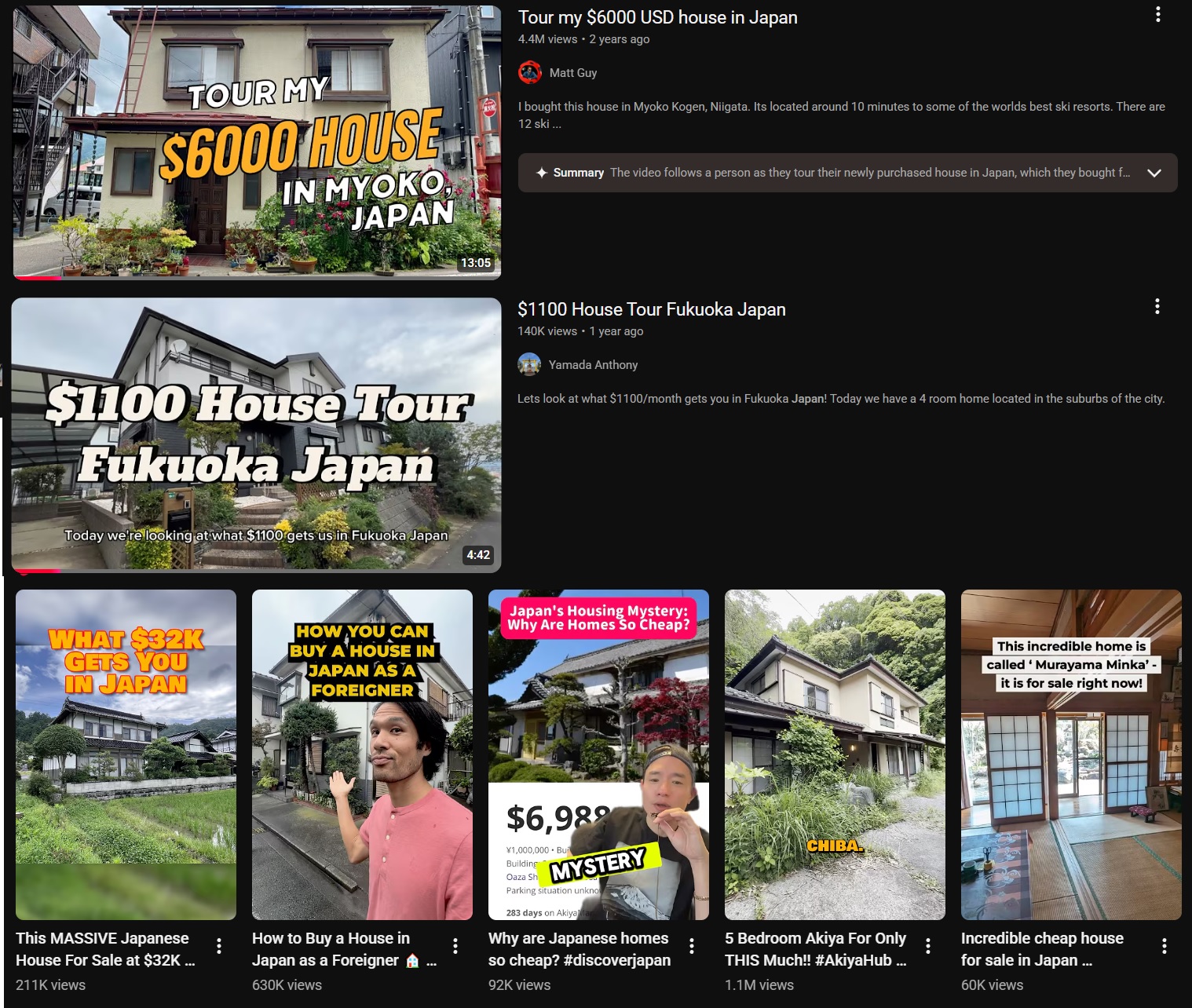Open 'Why are Japanese homes so cheap?' short title
The image size is (1192, 1008).
tap(580, 949)
